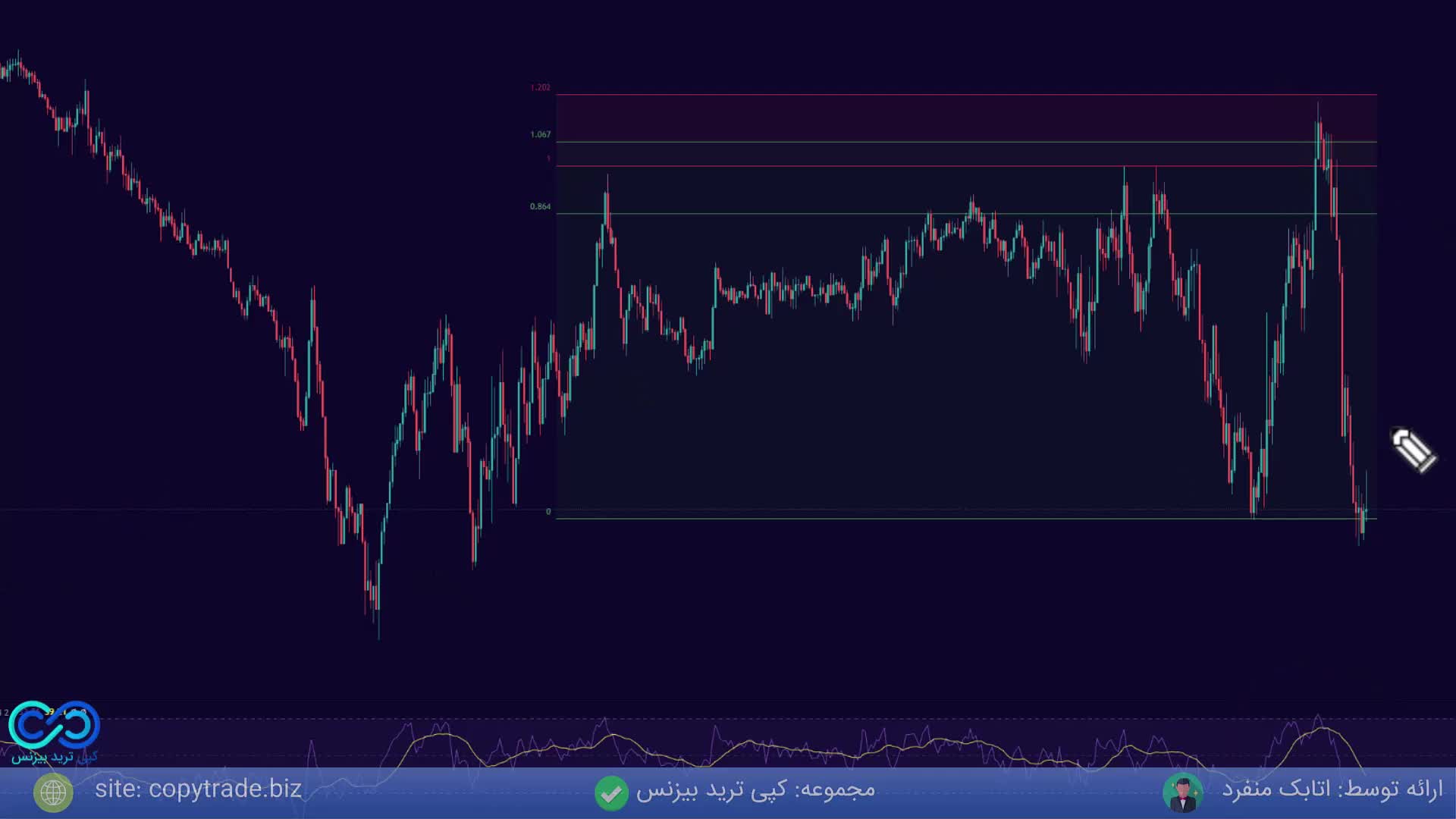
Task: Select the 1.067 Fibonacci level label
Action: tap(540, 135)
